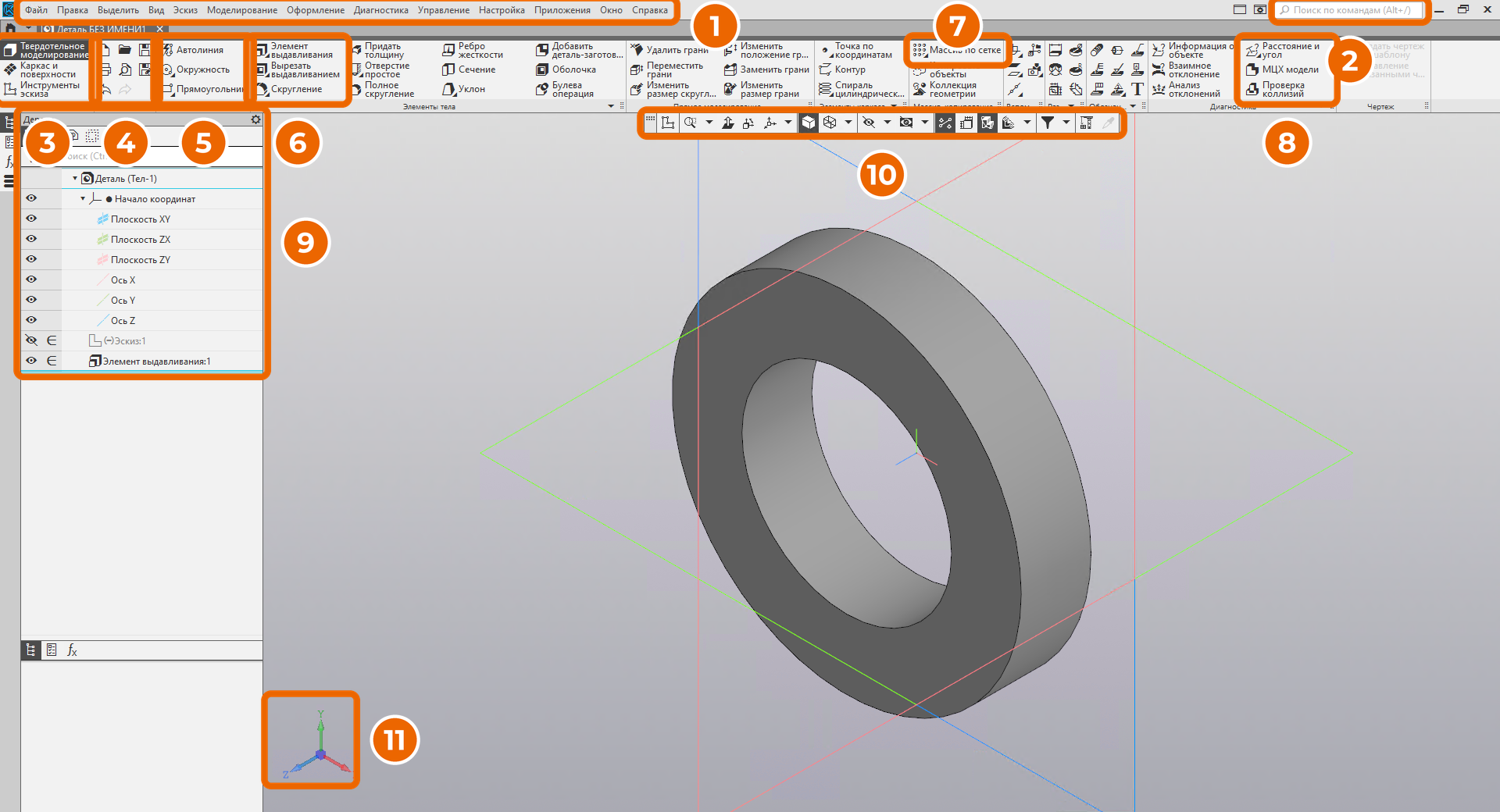This screenshot has width=1500, height=812.
Task: Collapse the Деталь (Тел-1) tree node
Action: (x=75, y=178)
